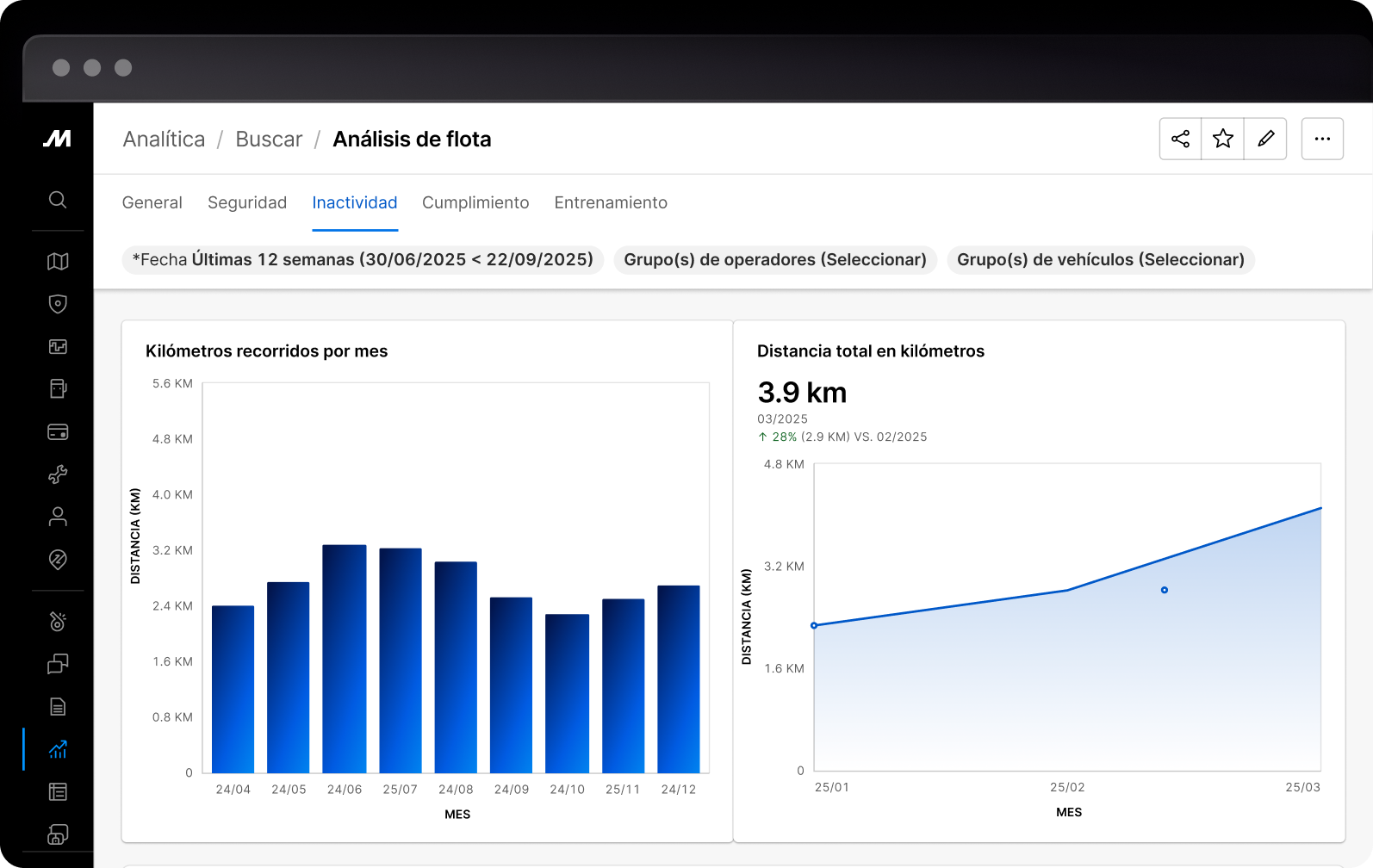
Task: Open search from the sidebar magnifier icon
Action: (x=58, y=200)
